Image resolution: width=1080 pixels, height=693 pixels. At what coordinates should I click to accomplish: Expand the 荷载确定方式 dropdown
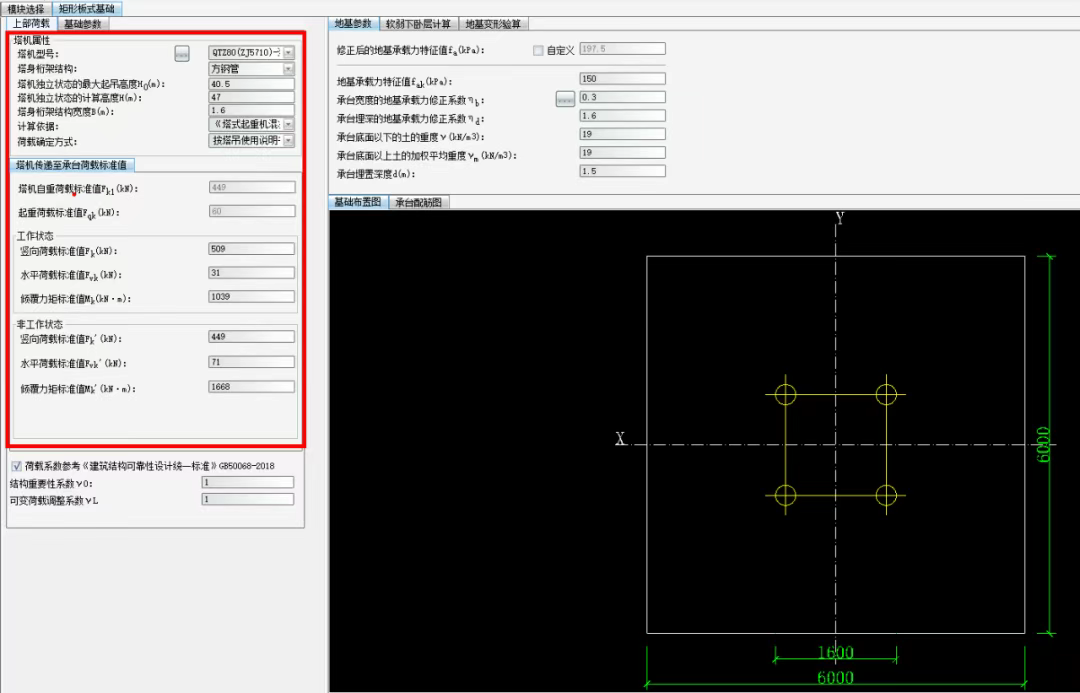click(251, 141)
